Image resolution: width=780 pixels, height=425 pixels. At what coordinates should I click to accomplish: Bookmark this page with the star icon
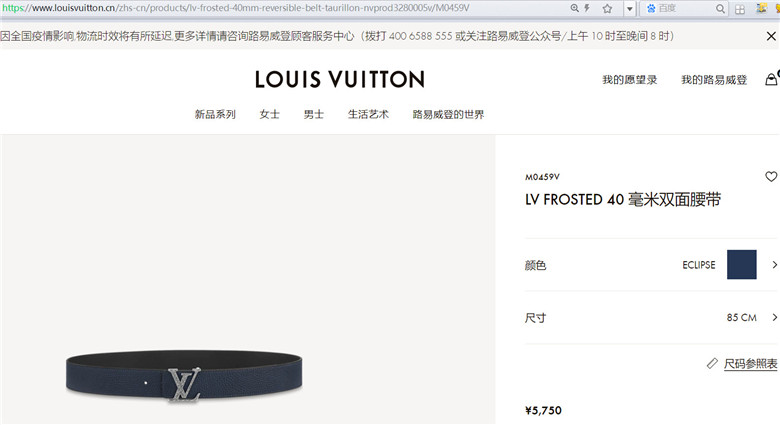607,8
